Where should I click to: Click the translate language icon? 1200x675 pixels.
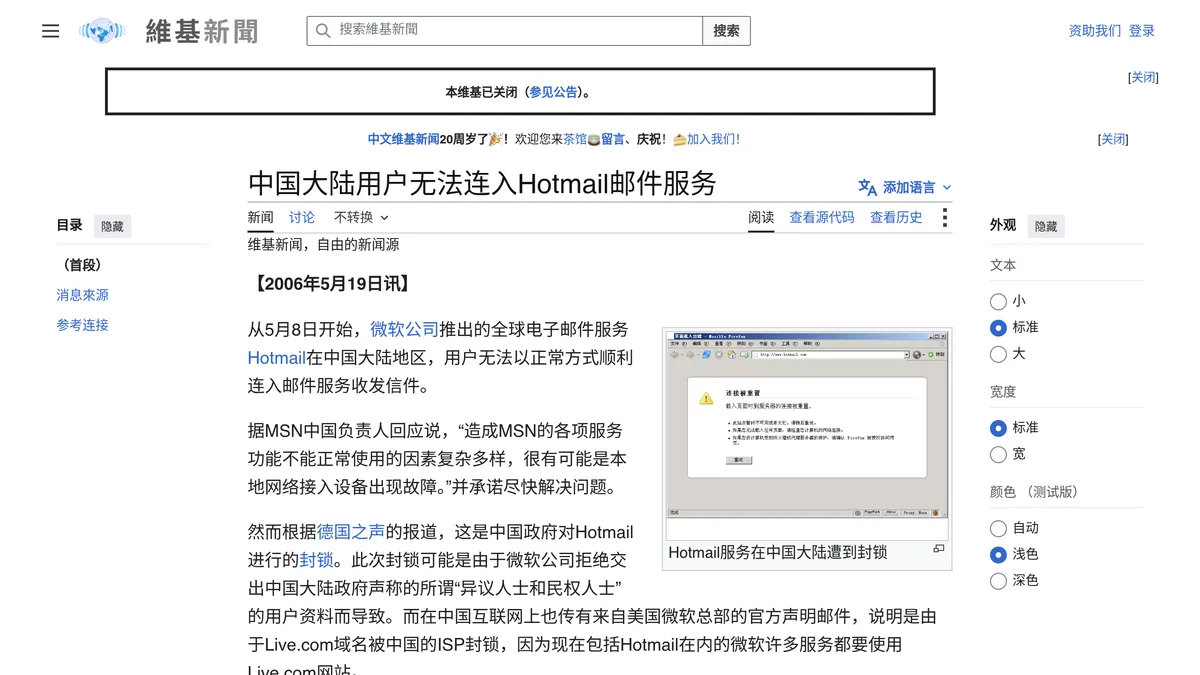click(867, 187)
